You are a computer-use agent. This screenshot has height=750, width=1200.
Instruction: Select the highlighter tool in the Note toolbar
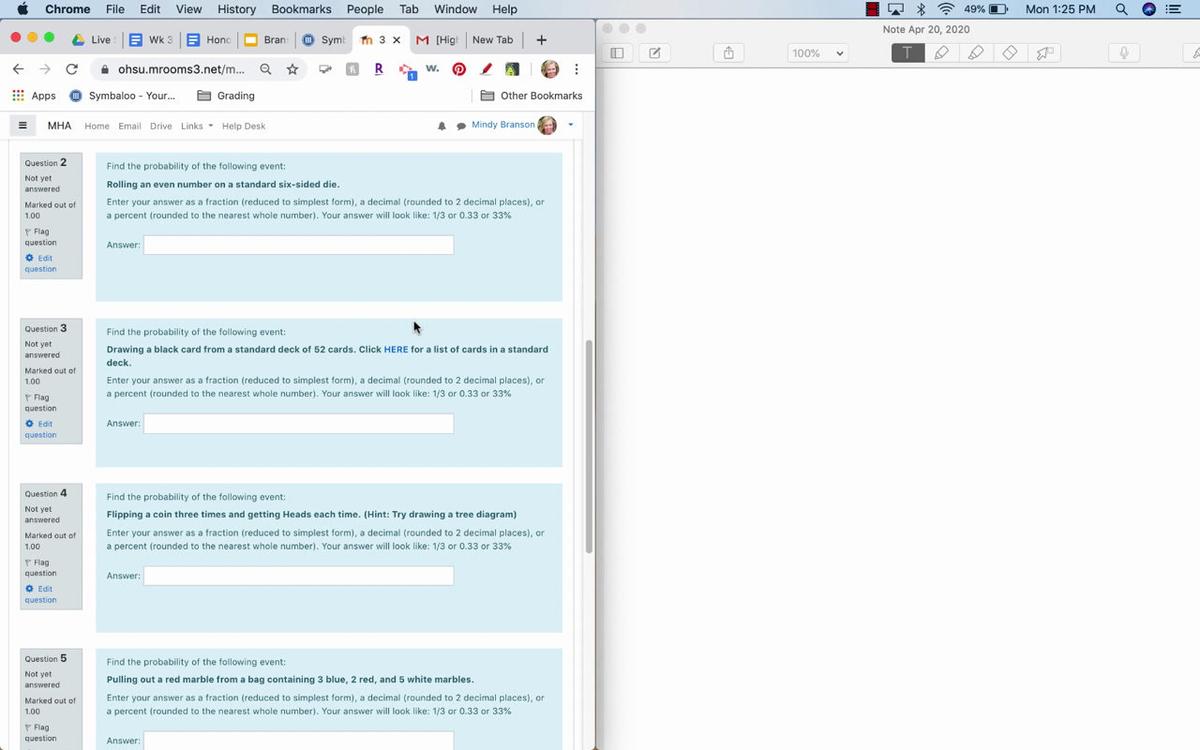click(976, 53)
